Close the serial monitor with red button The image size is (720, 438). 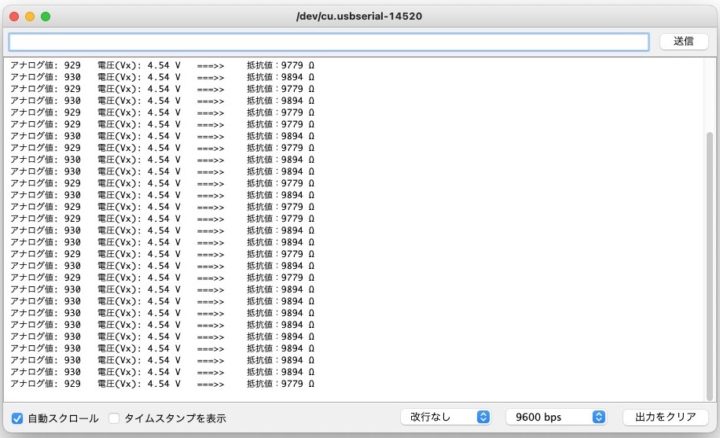(x=13, y=17)
